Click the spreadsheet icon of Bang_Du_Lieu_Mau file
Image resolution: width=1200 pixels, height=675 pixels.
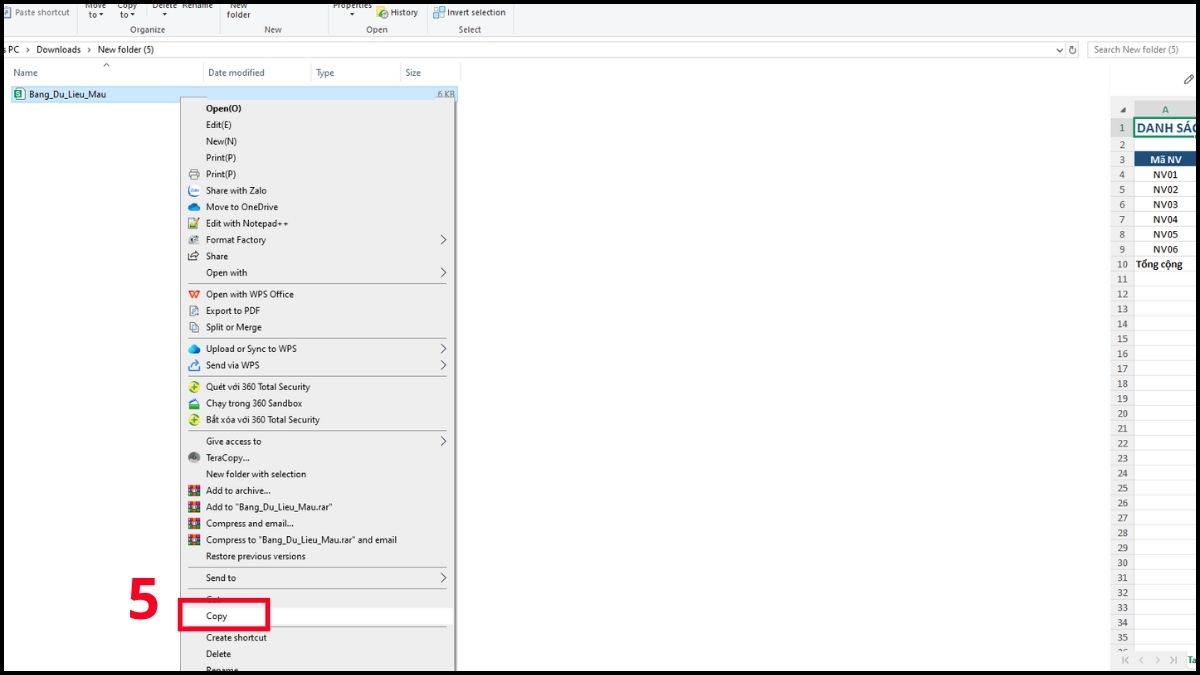[20, 94]
